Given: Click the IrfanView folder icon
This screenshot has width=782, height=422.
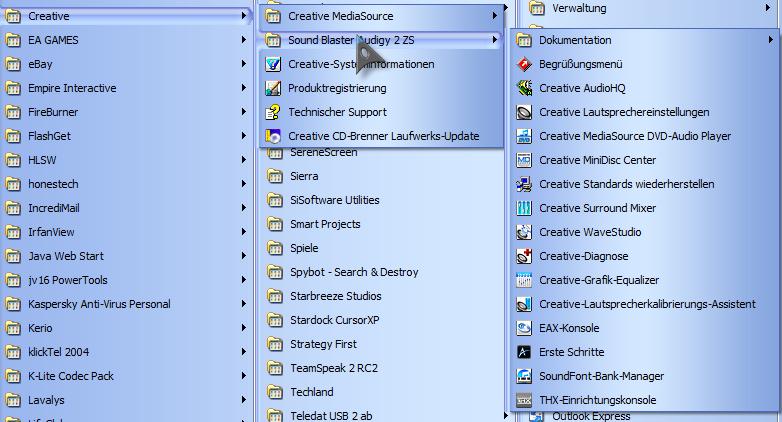Looking at the screenshot, I should 13,232.
